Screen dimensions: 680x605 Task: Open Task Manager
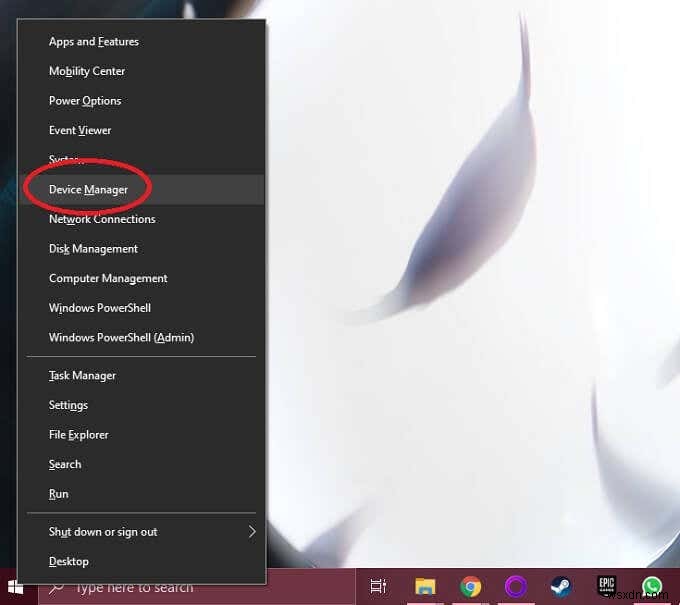click(x=141, y=376)
